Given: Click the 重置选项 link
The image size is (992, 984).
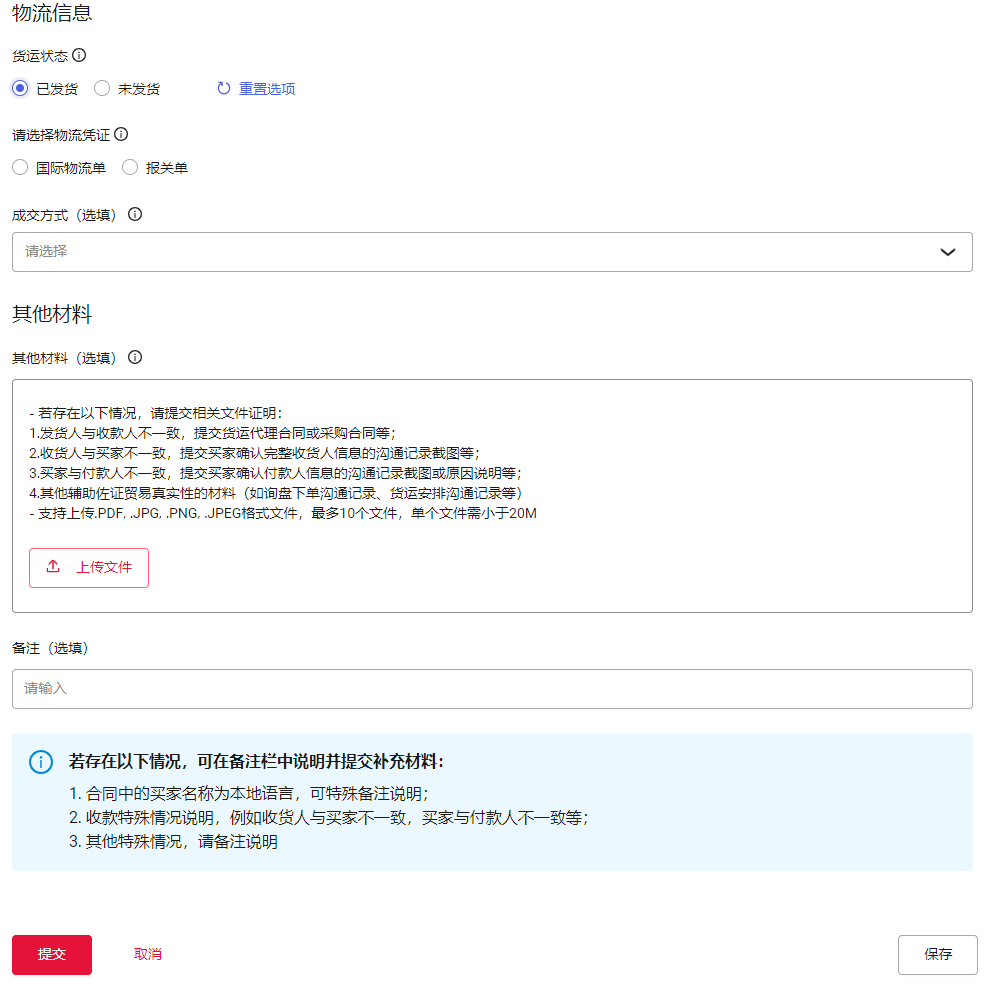Looking at the screenshot, I should (267, 89).
